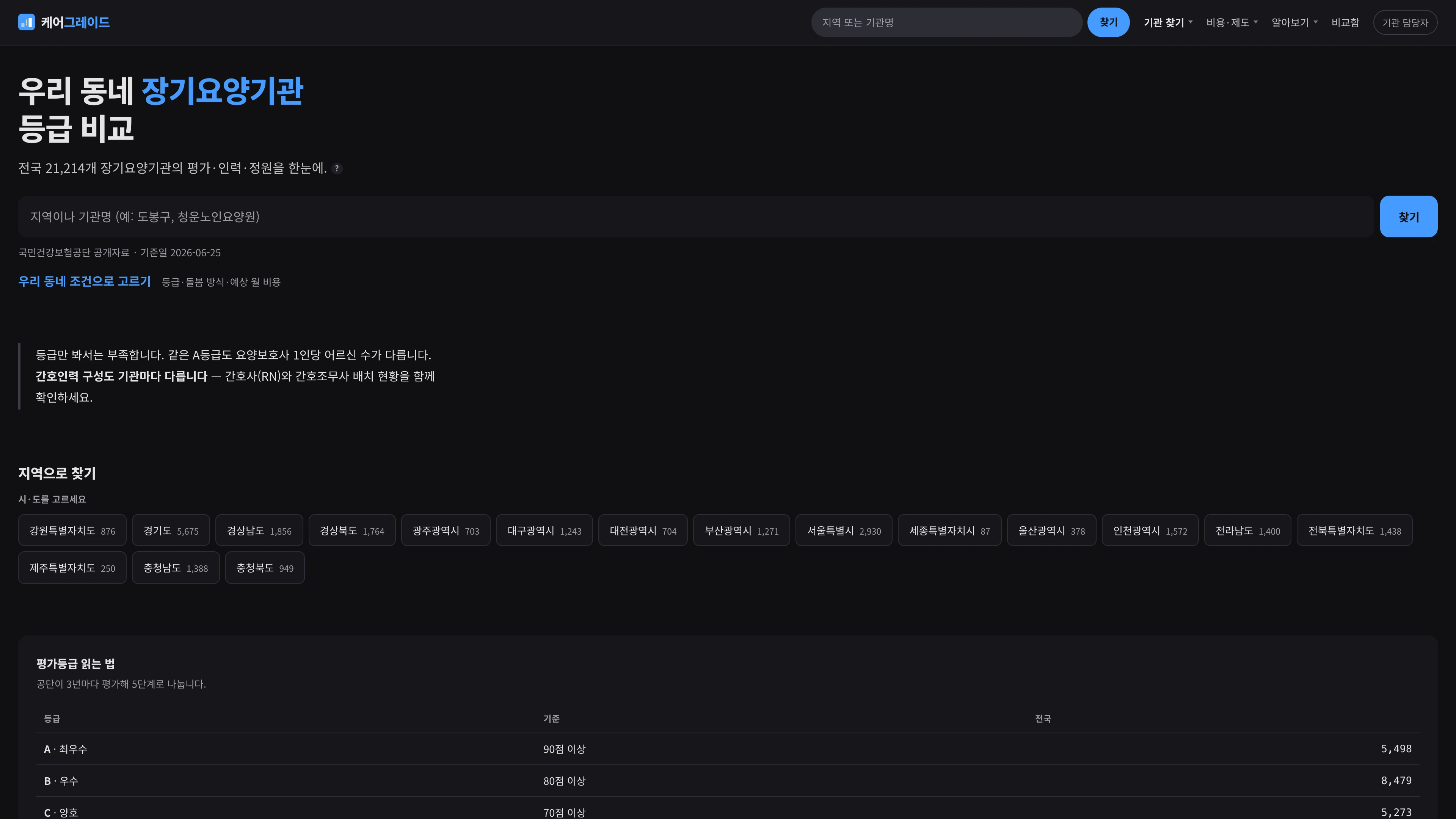Select 충청북도 region chip
Screen dimensions: 1456x819
pyautogui.click(x=265, y=568)
